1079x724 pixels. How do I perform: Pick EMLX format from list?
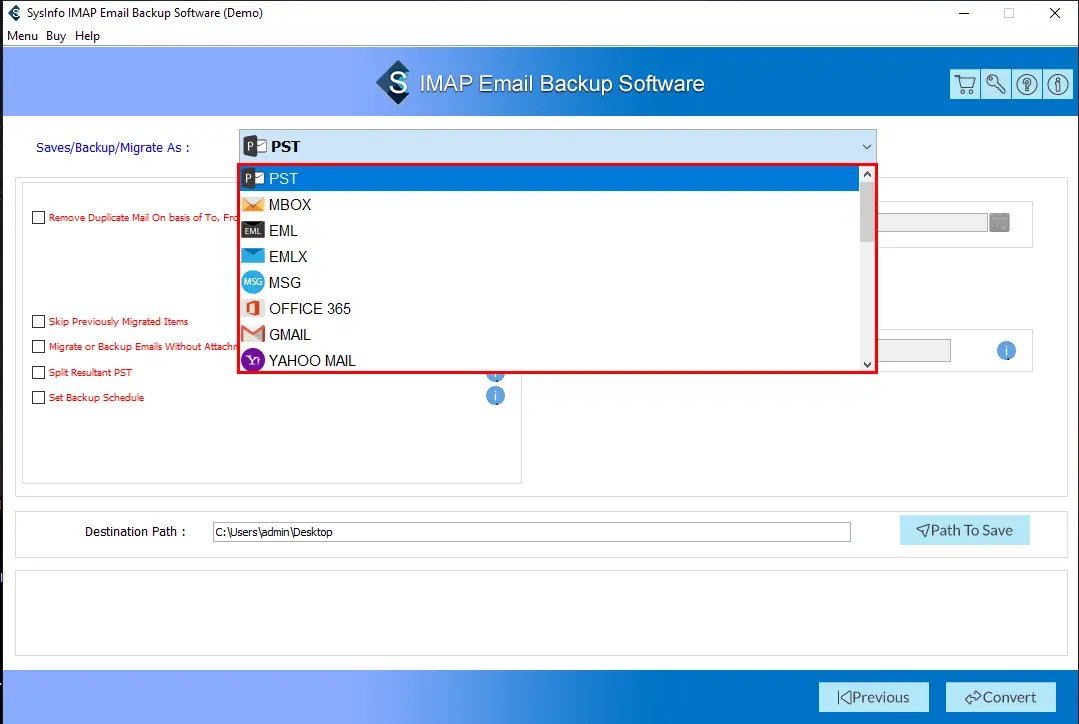pyautogui.click(x=549, y=257)
